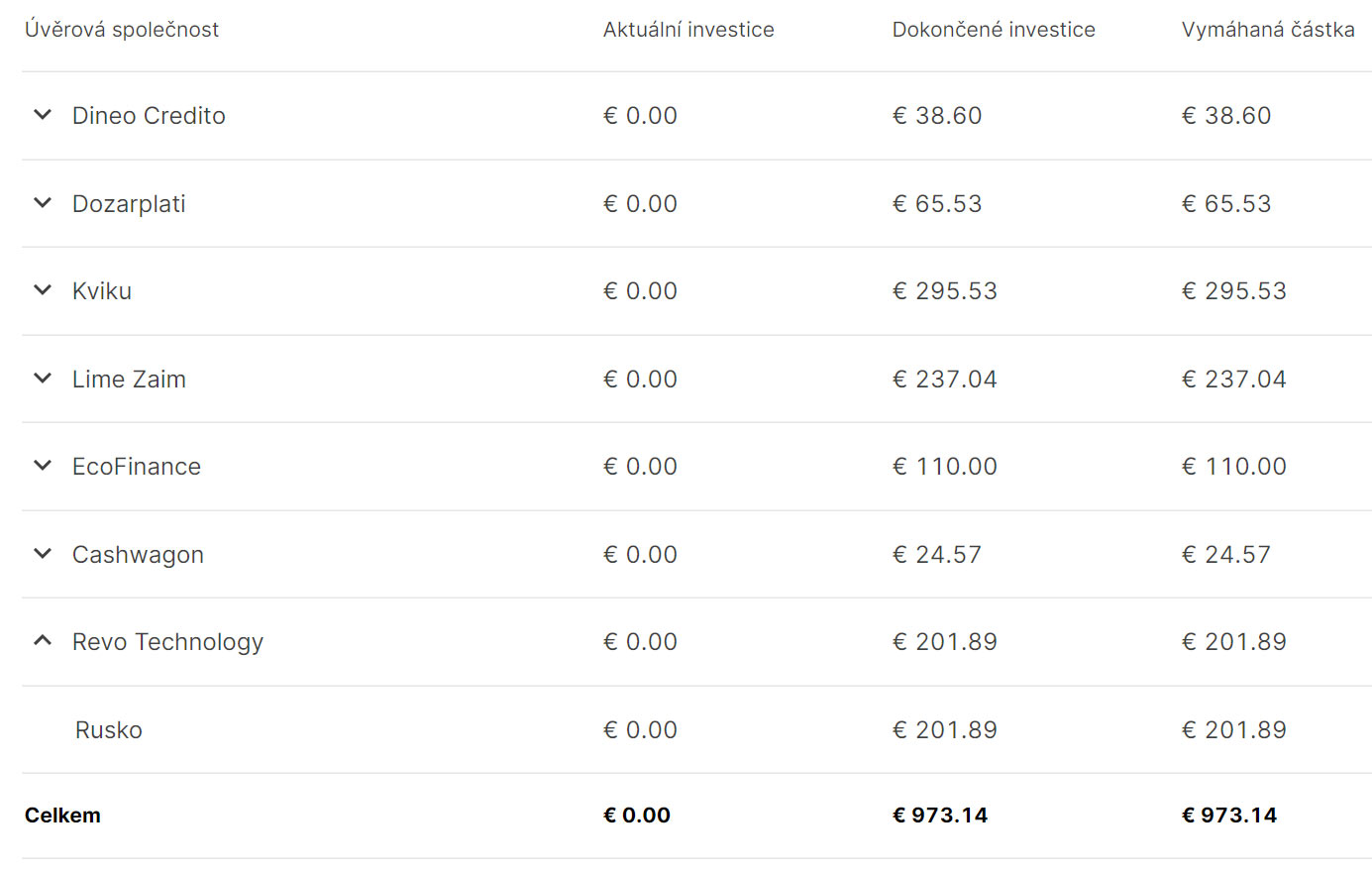Expand the Dozarplati row chevron
Image resolution: width=1372 pixels, height=872 pixels.
43,203
